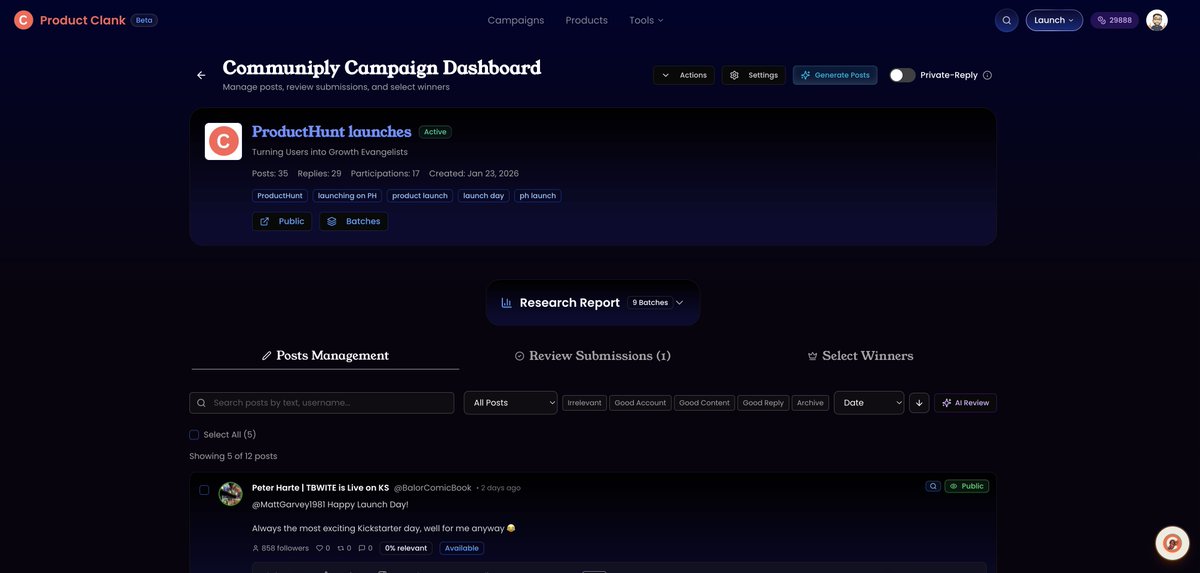Viewport: 1200px width, 573px height.
Task: Click the retweet icon on Peter Harte's post
Action: tap(341, 548)
